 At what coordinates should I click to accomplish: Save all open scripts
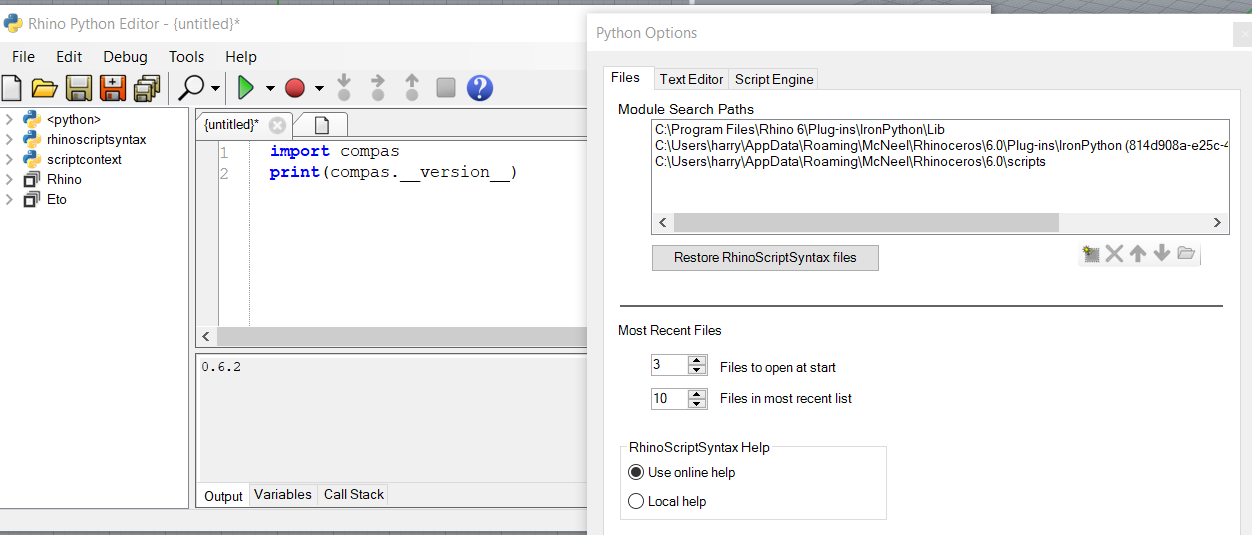tap(148, 88)
